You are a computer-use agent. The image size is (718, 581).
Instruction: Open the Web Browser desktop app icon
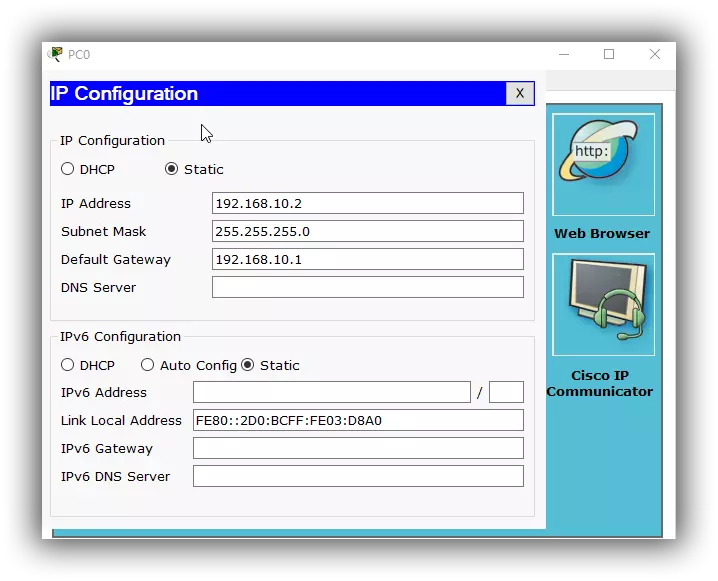pos(603,164)
